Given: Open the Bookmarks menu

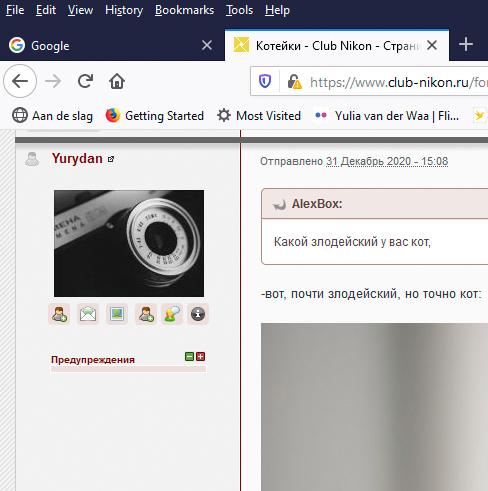Looking at the screenshot, I should click(184, 10).
